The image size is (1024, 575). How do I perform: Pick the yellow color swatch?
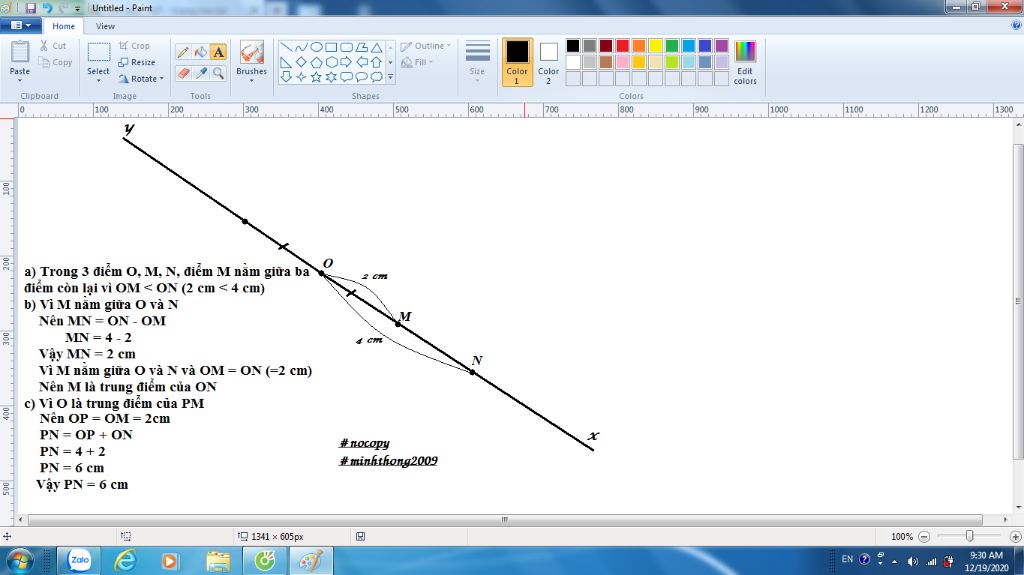click(656, 46)
